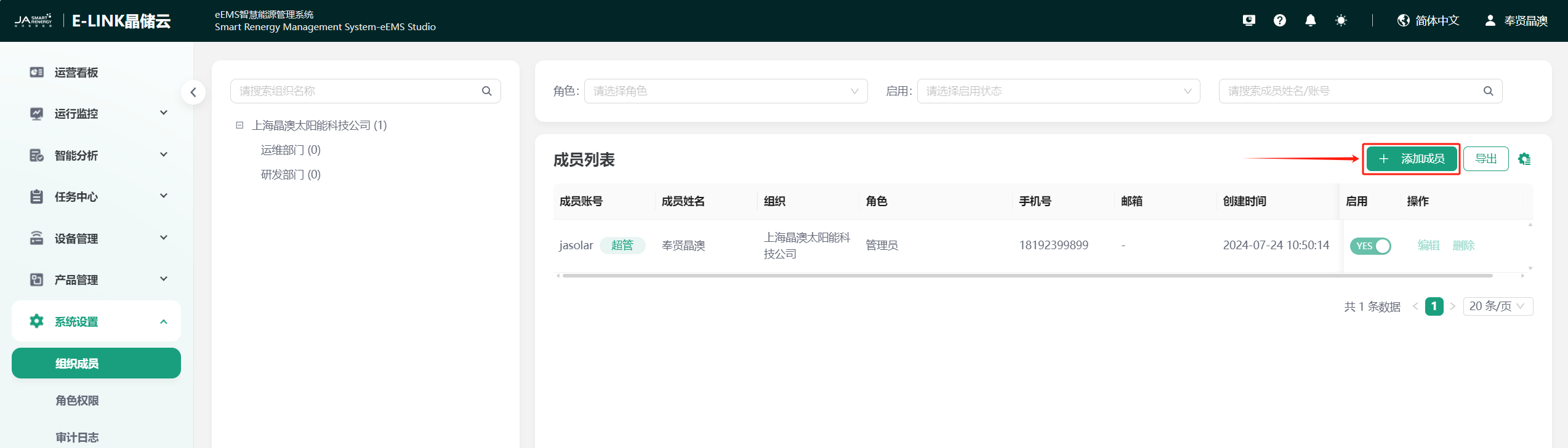1568x448 pixels.
Task: Toggle the YES enable switch for jasolar
Action: pos(1370,246)
